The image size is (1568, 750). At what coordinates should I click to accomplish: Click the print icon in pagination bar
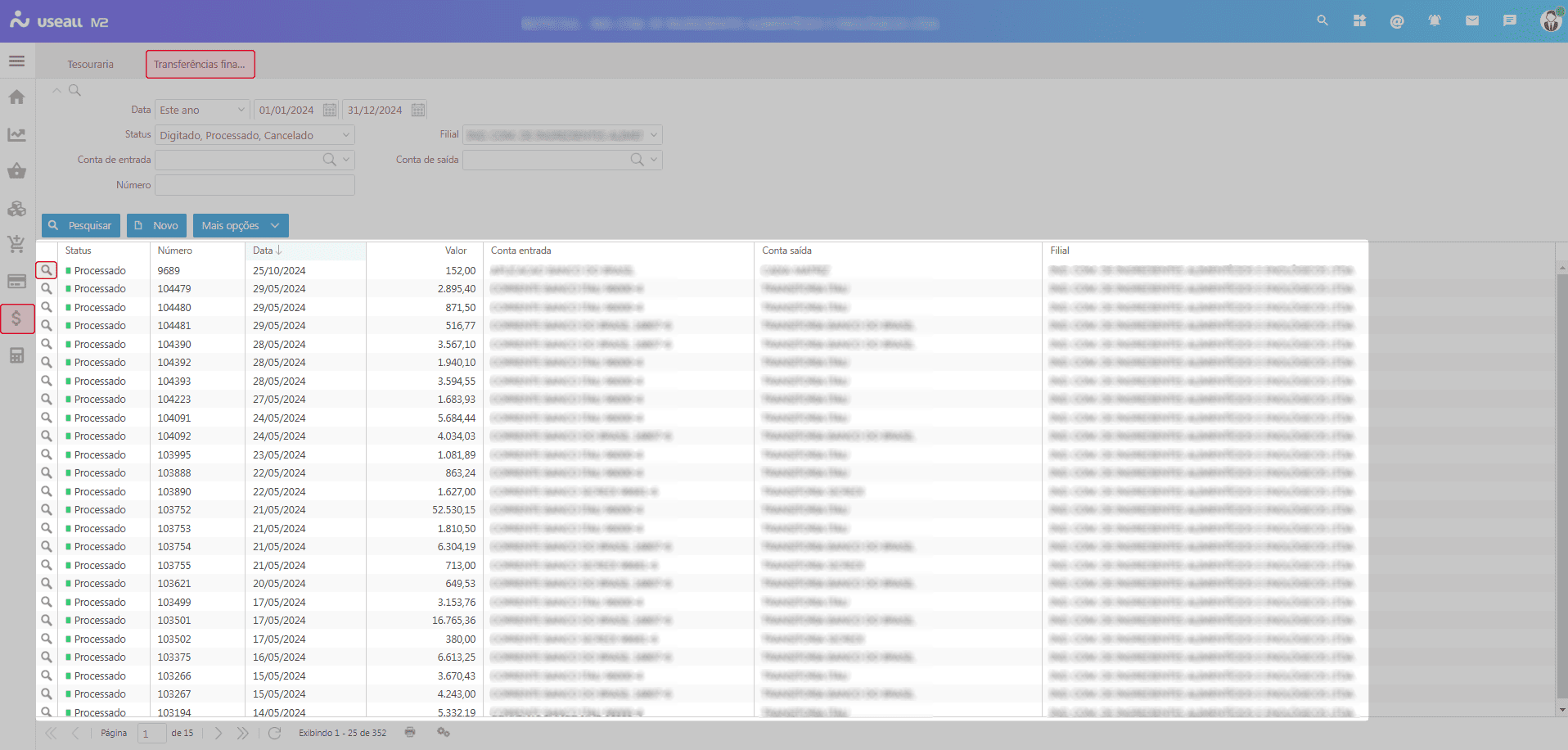410,732
